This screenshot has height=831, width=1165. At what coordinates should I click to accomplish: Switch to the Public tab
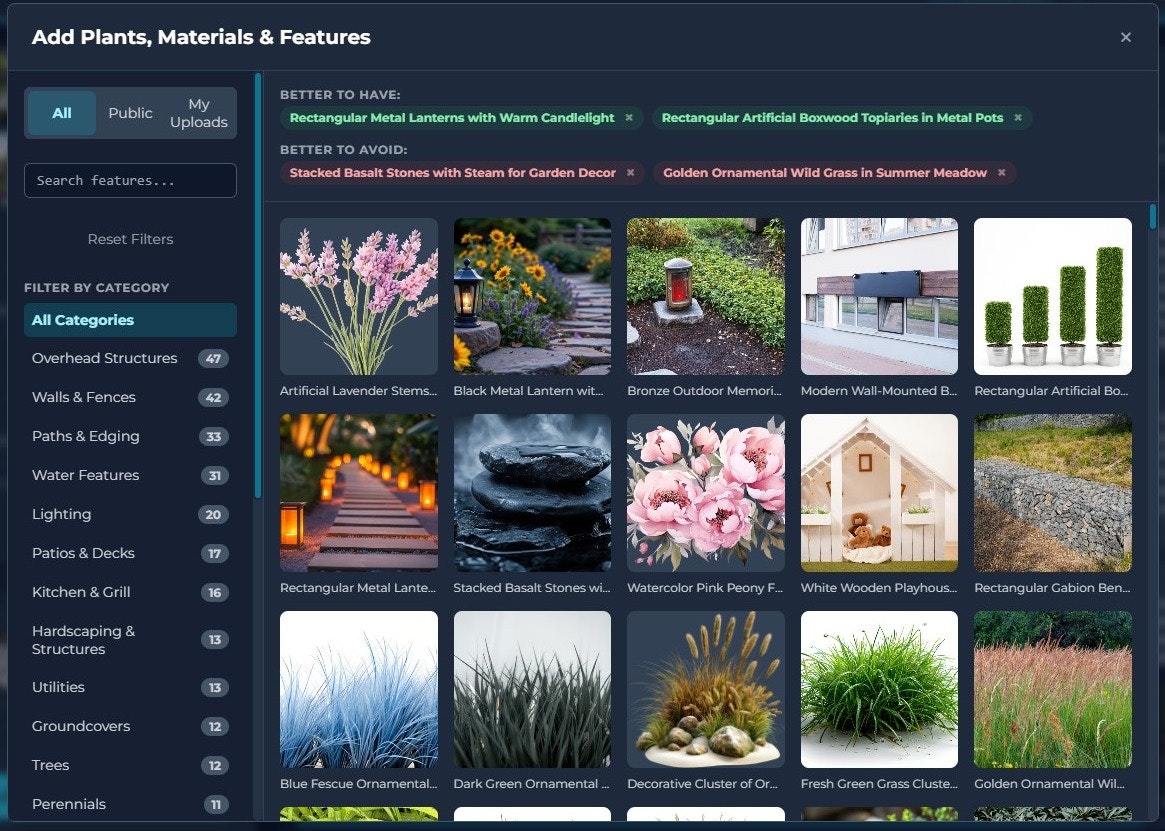[130, 112]
